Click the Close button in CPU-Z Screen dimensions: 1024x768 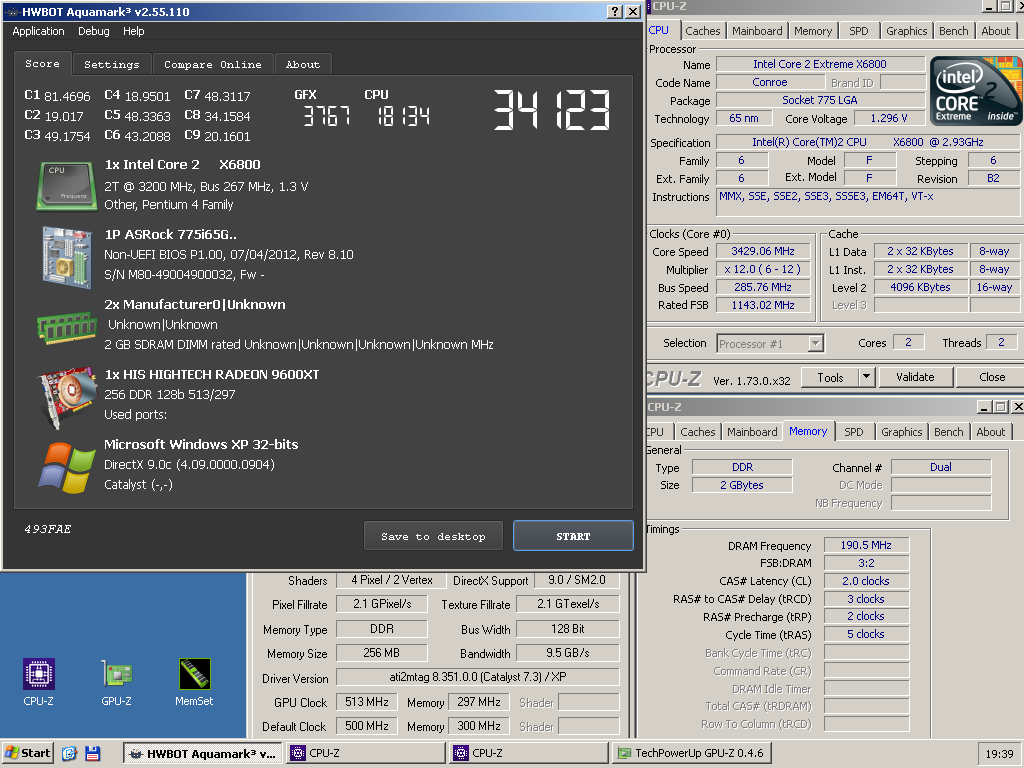coord(991,377)
